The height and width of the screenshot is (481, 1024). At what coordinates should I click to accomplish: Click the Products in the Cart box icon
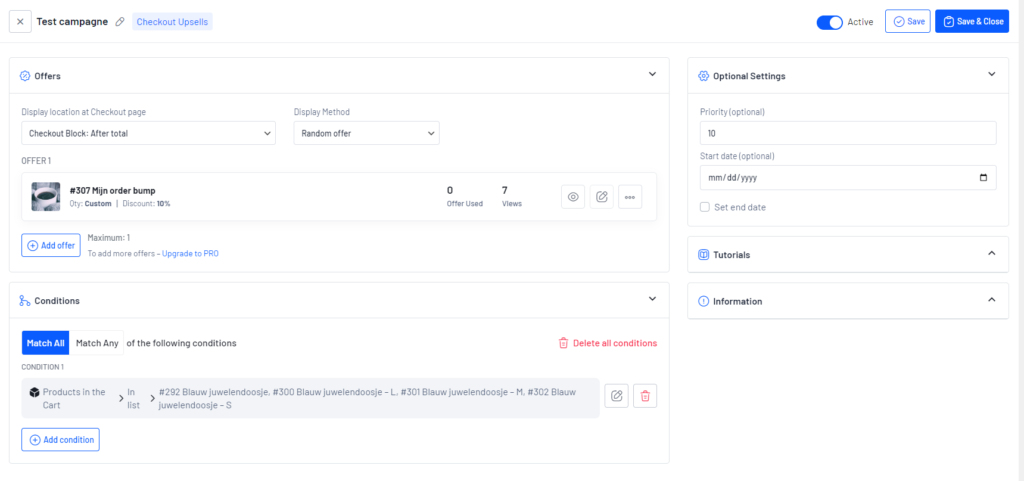coord(35,392)
